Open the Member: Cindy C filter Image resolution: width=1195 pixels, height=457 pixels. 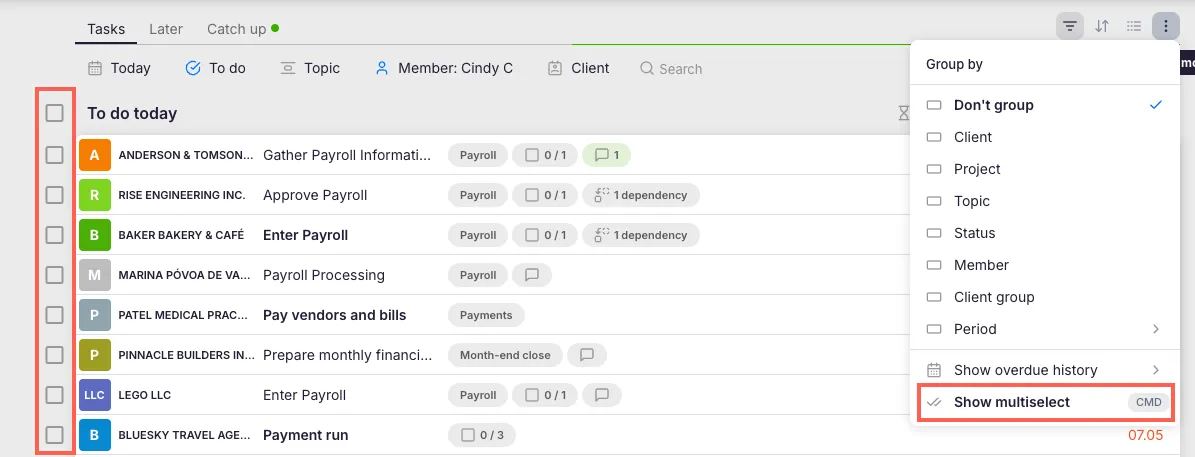click(444, 68)
